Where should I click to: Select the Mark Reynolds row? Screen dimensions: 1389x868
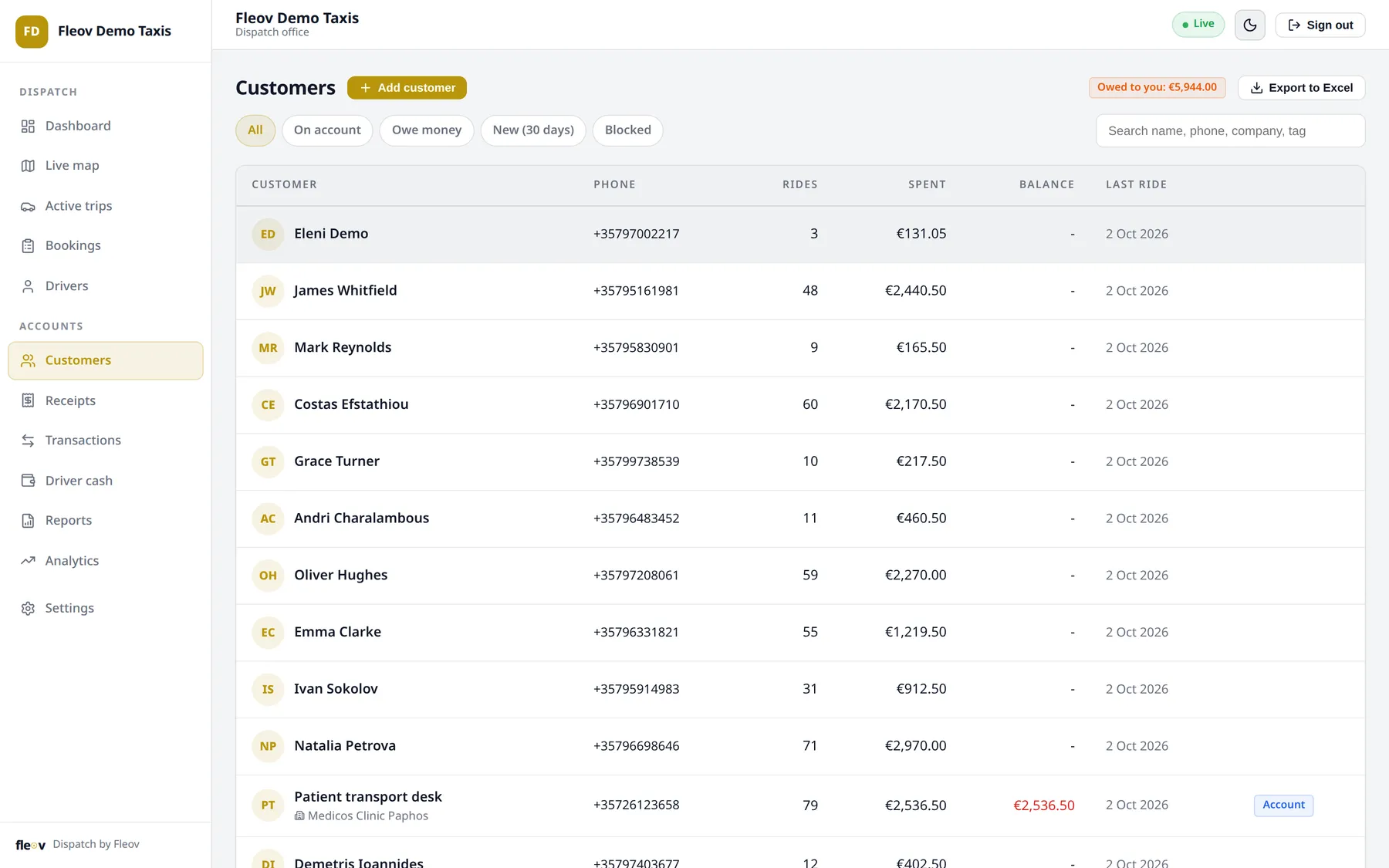coord(800,348)
